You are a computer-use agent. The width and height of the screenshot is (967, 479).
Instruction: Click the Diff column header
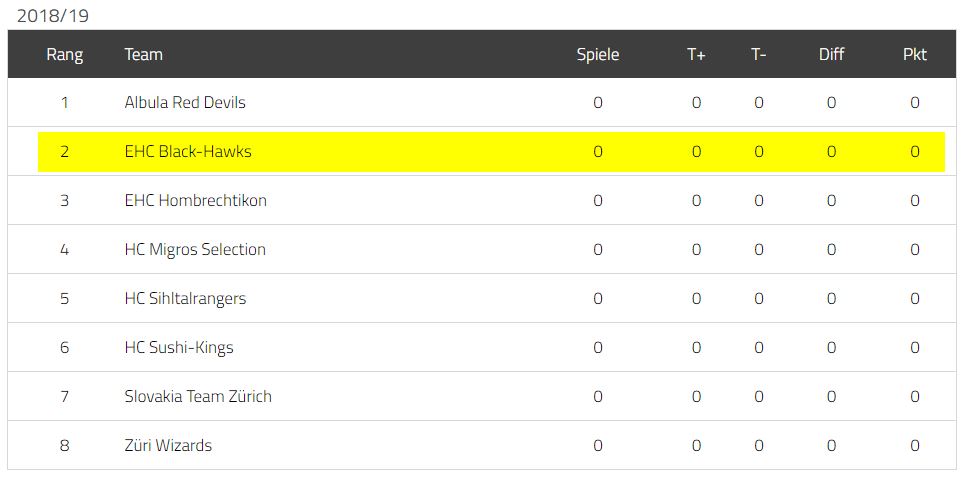pos(831,54)
